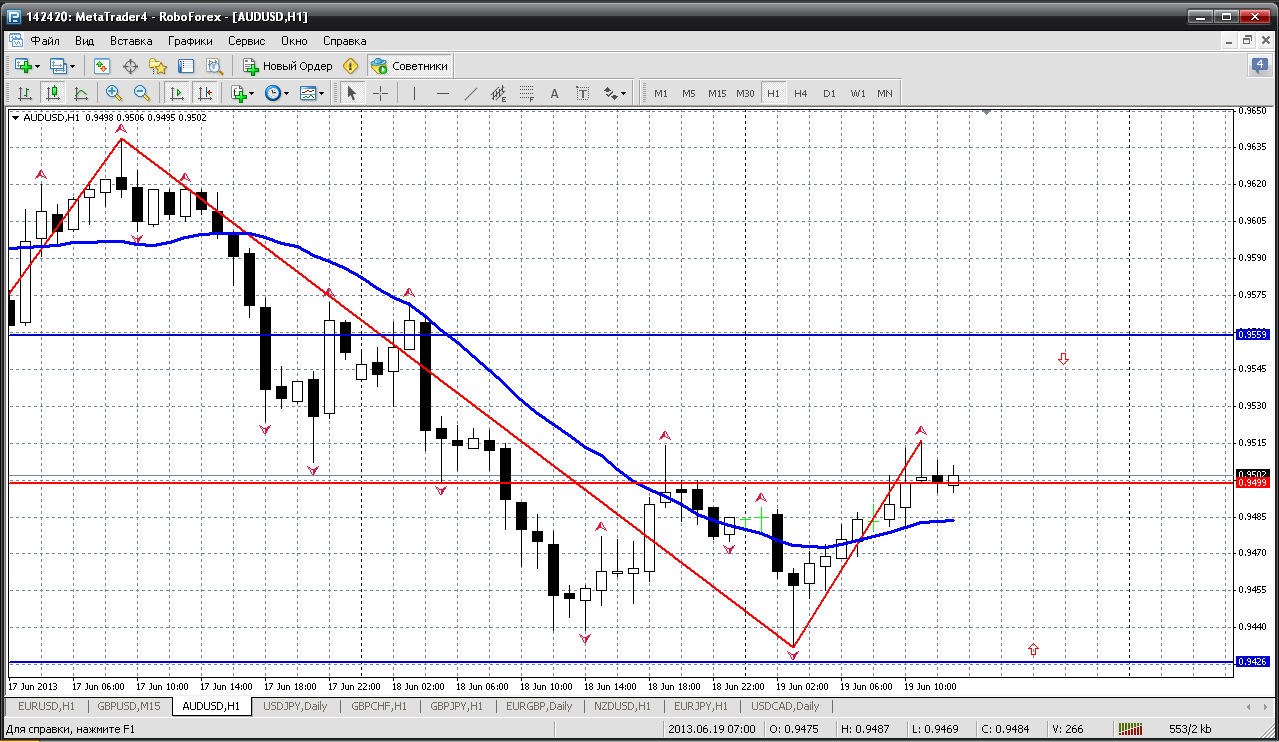Switch chart to candlesticks mode
Screen dimensions: 1279x742
point(53,93)
